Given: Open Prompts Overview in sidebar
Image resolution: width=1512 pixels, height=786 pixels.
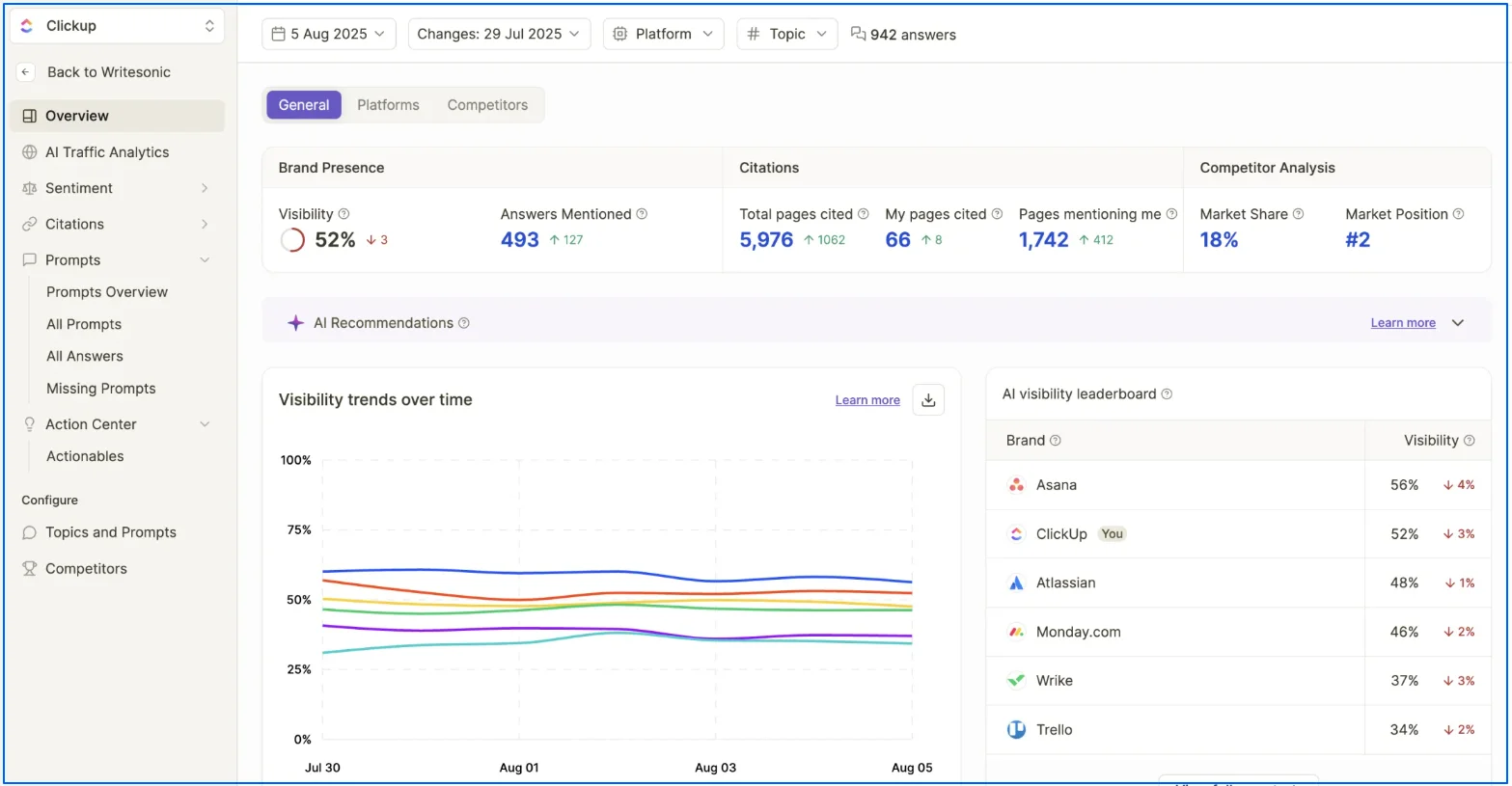Looking at the screenshot, I should pyautogui.click(x=107, y=292).
